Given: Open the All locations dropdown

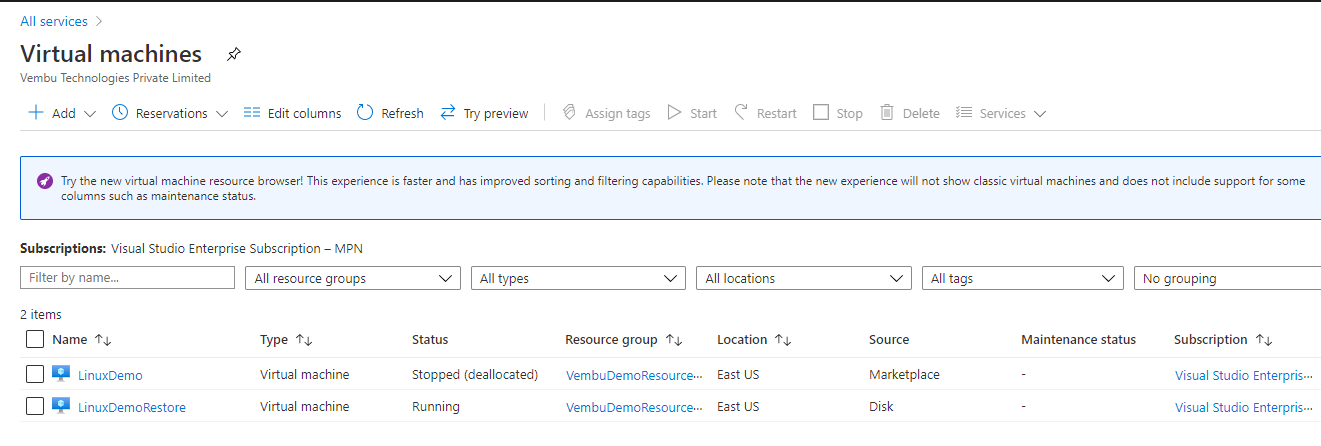Looking at the screenshot, I should 804,278.
